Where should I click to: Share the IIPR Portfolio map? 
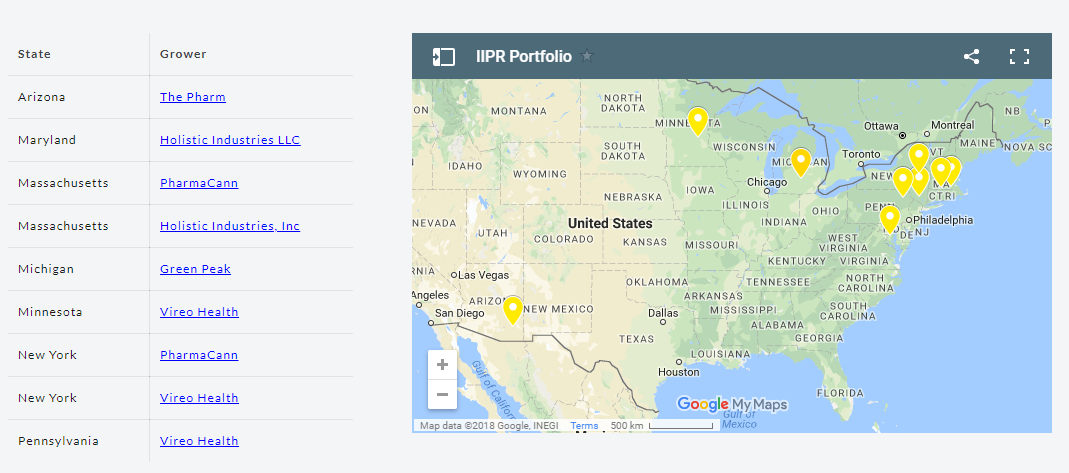pyautogui.click(x=972, y=57)
